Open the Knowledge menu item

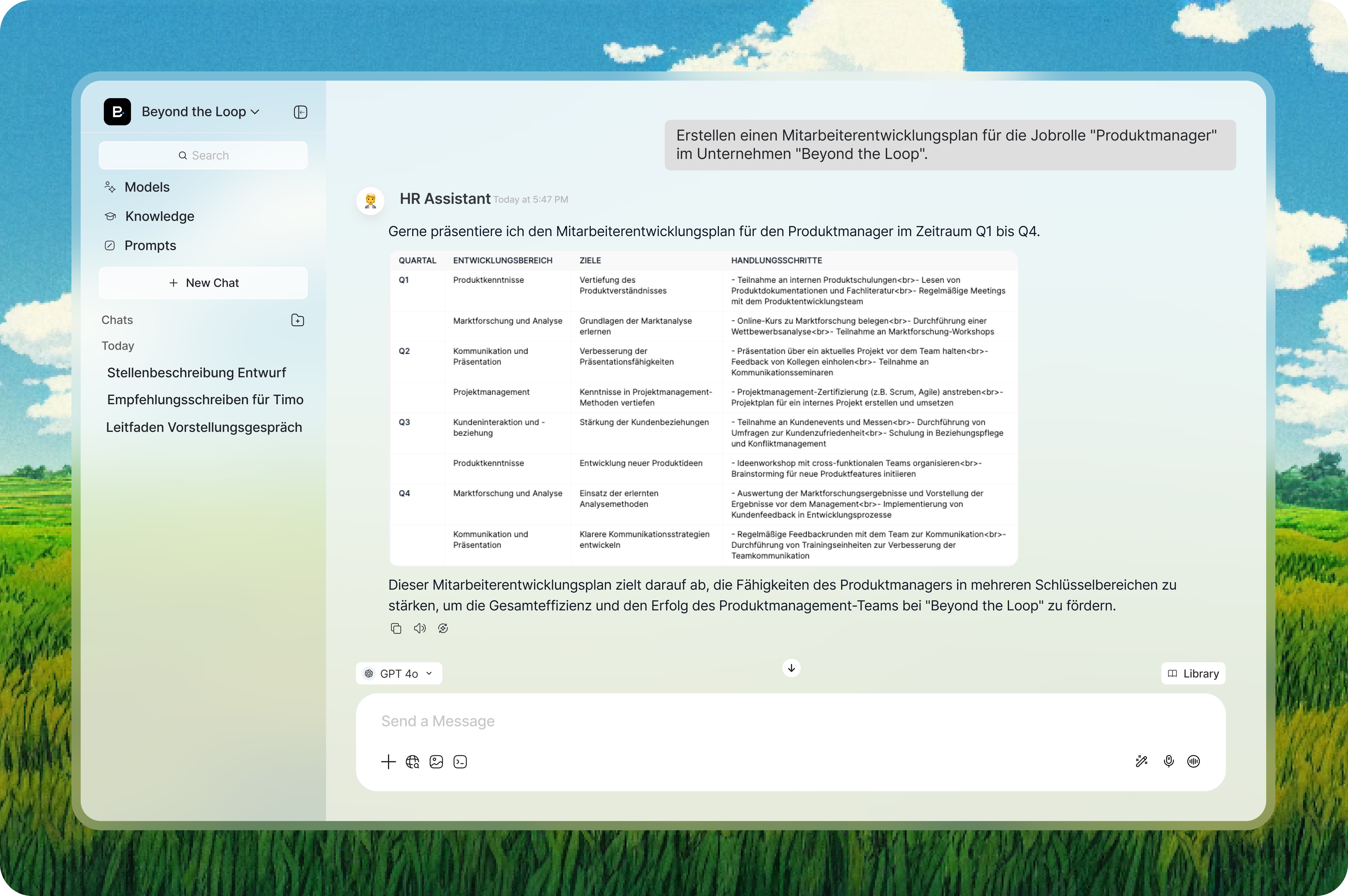pos(160,217)
